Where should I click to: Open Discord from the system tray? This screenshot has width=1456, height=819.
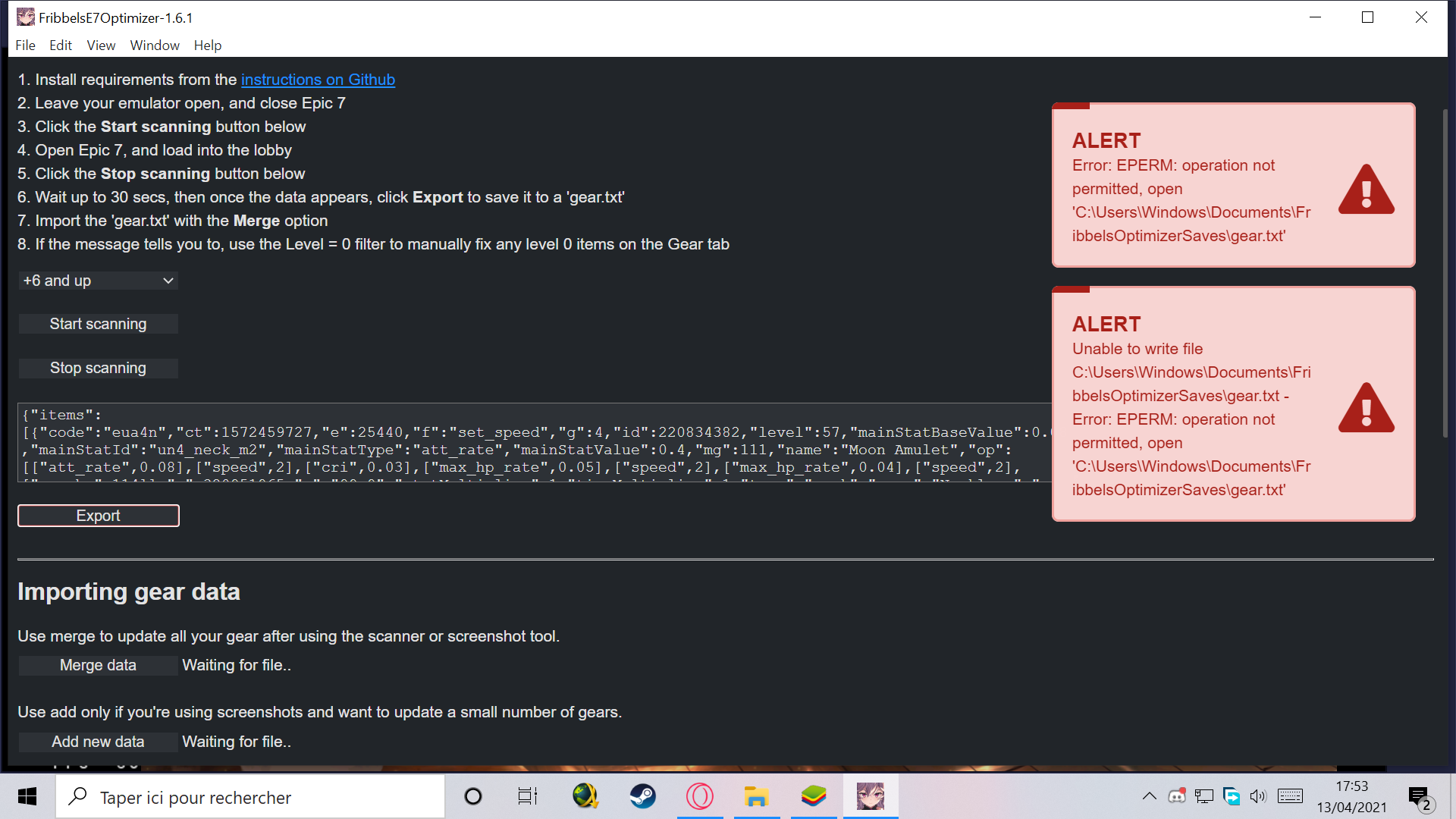pos(1178,796)
